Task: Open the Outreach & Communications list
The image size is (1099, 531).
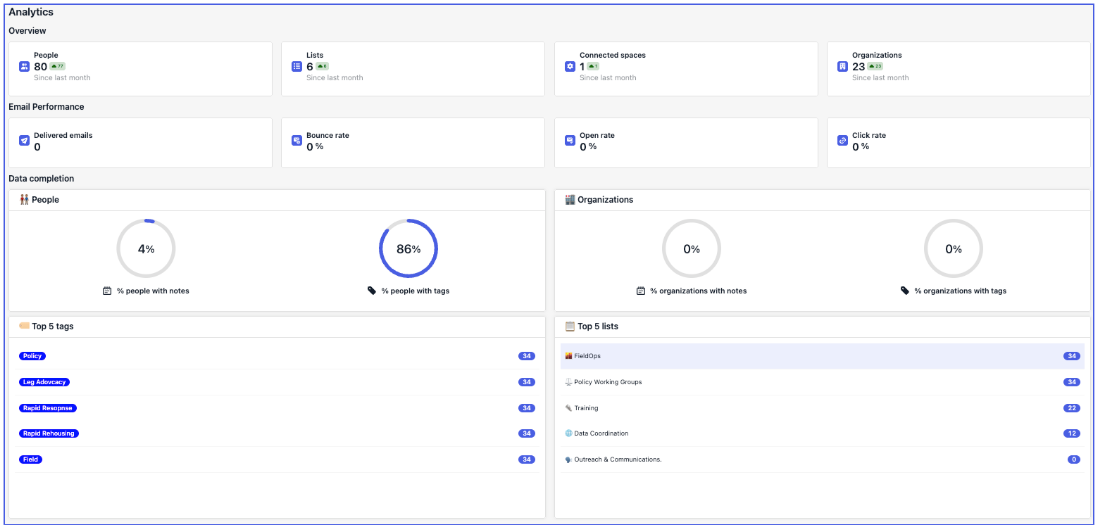Action: click(x=617, y=460)
